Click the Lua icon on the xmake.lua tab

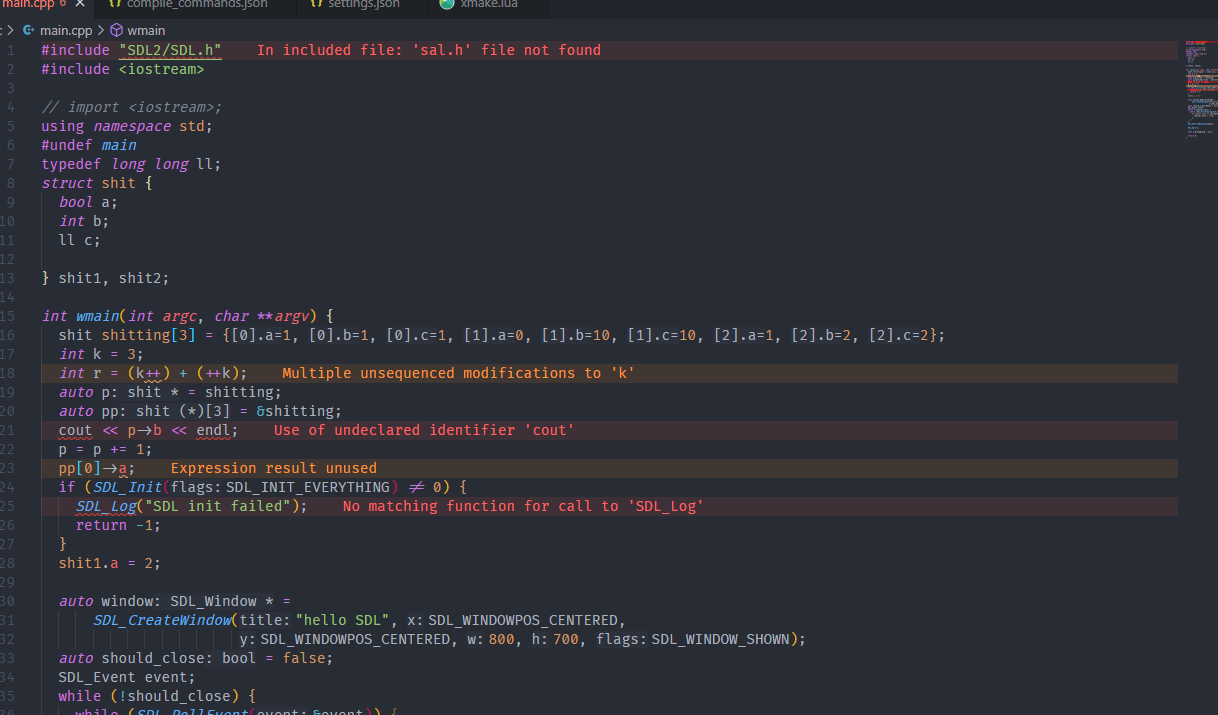pos(446,4)
